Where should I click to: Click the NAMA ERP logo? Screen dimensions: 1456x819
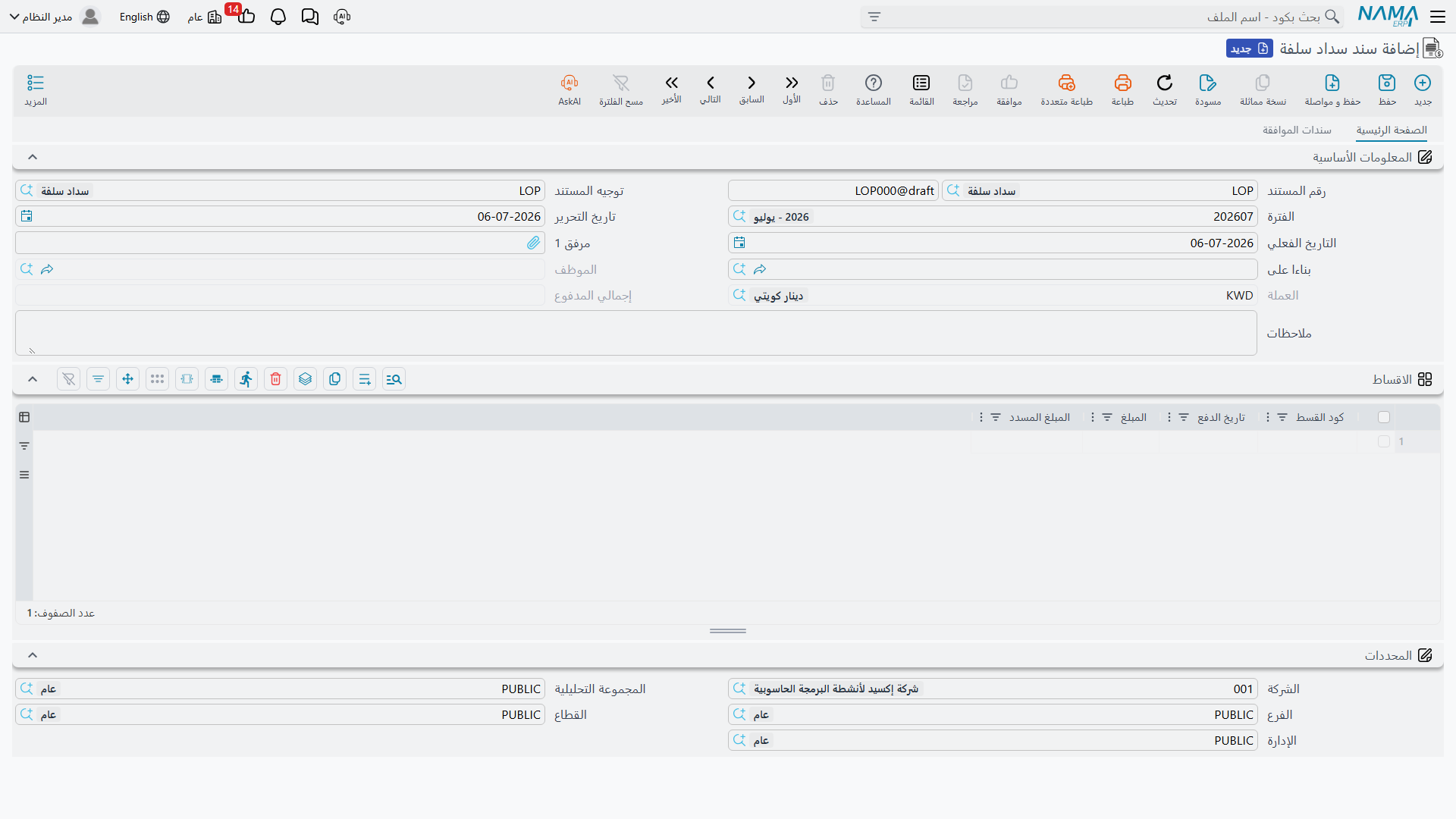pyautogui.click(x=1388, y=16)
